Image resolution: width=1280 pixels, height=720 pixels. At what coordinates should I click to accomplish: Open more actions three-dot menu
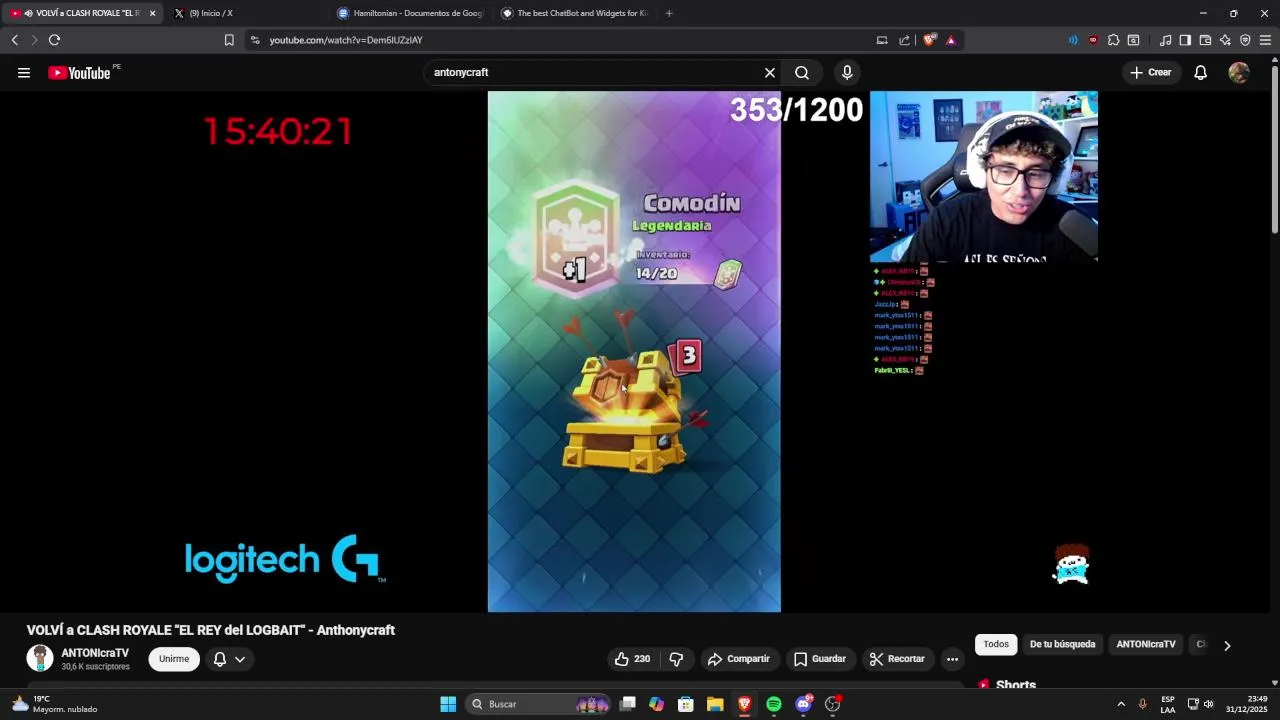[952, 659]
